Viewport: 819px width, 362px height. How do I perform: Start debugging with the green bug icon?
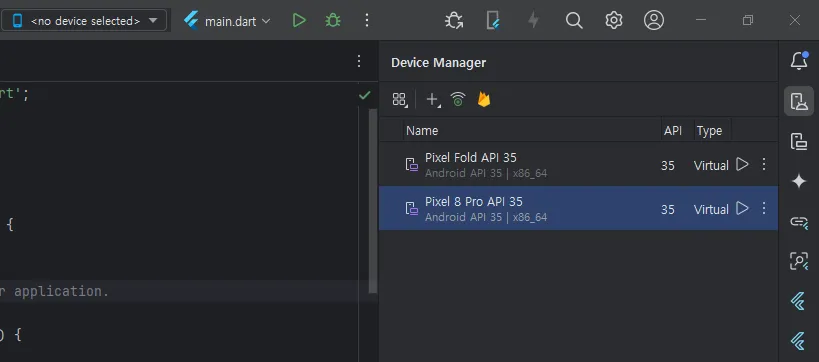(x=333, y=21)
